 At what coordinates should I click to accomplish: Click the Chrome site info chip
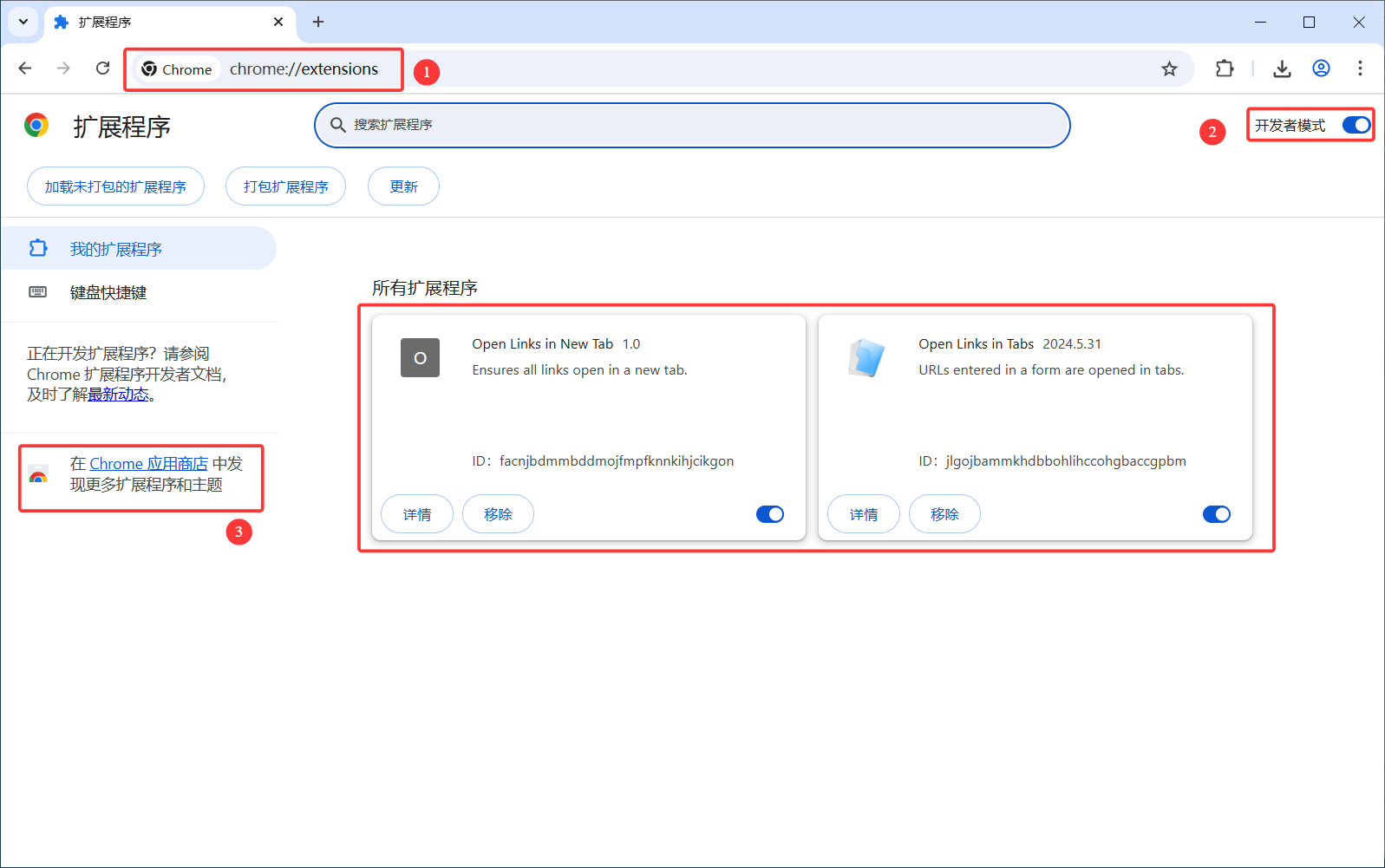pyautogui.click(x=177, y=69)
